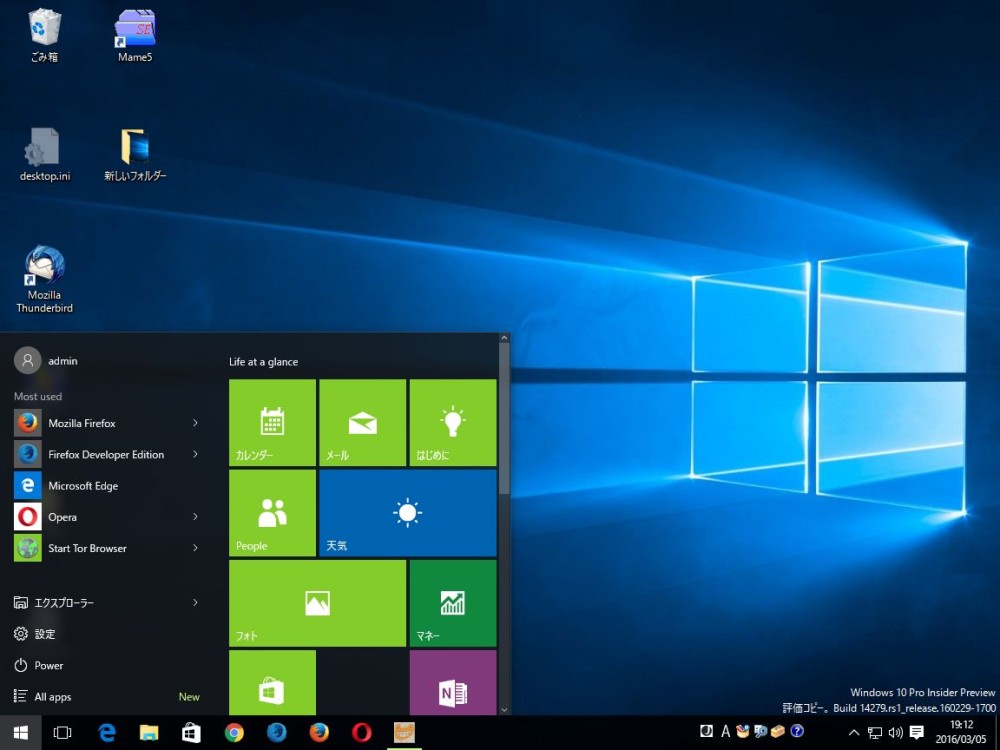Open the Store tile in Start menu
The width and height of the screenshot is (1000, 750).
point(272,683)
